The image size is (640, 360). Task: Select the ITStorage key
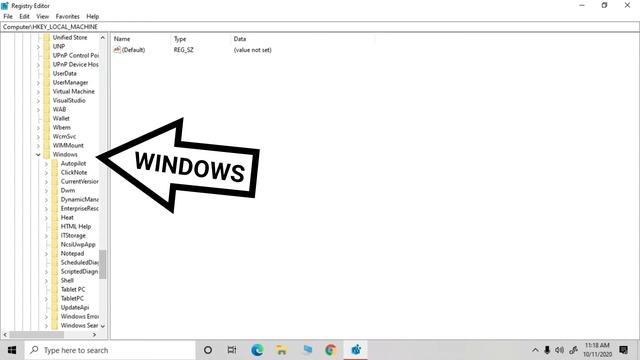[x=73, y=236]
